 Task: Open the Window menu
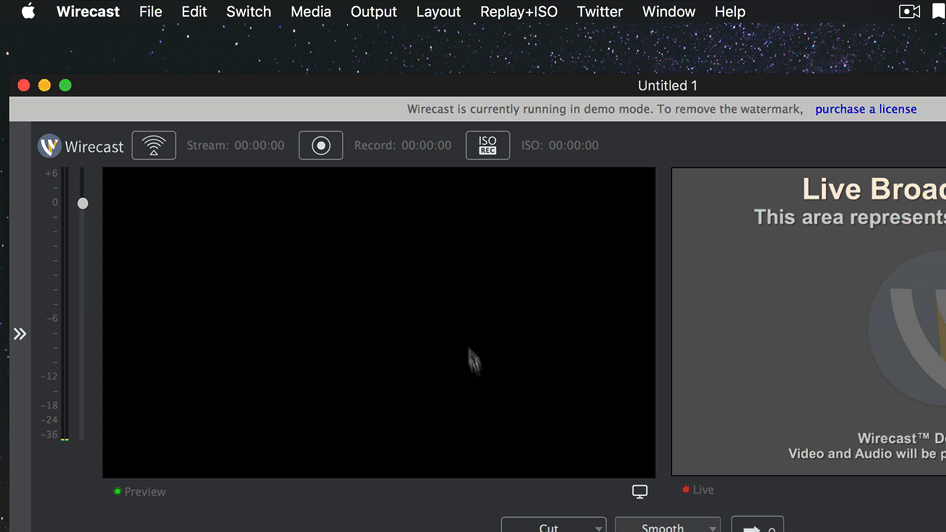point(668,11)
